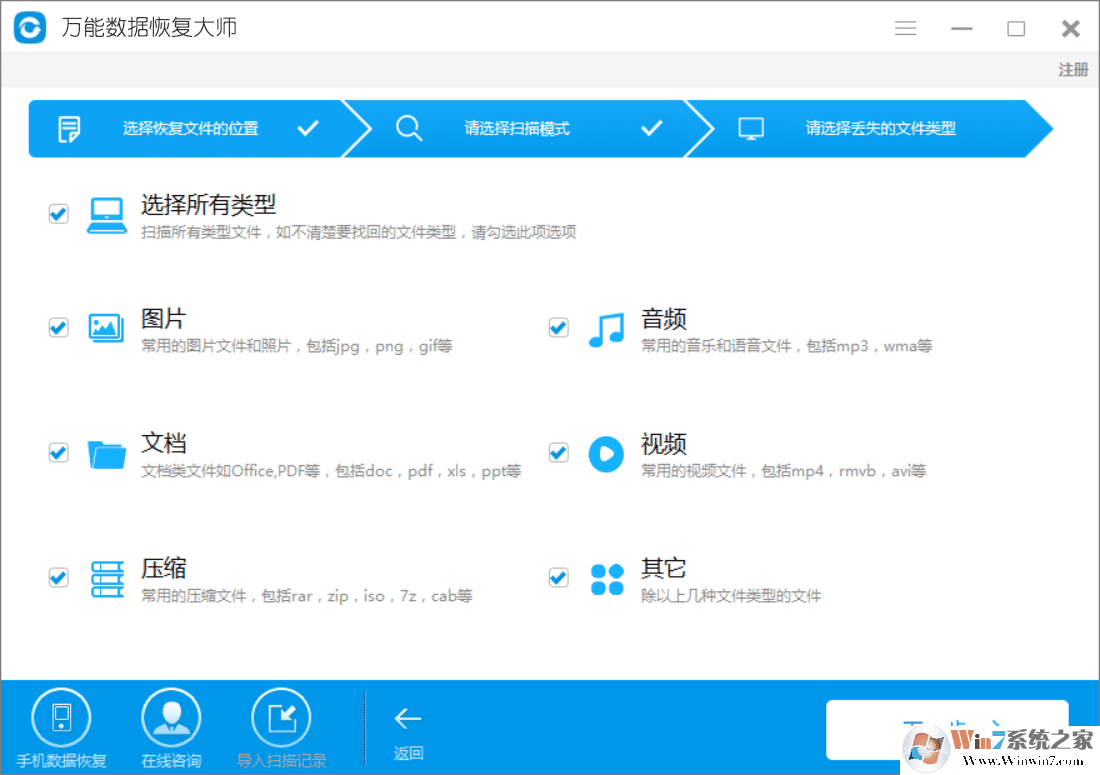The width and height of the screenshot is (1100, 775).
Task: Go to 选择恢复文件的位置 step tab
Action: [x=190, y=128]
